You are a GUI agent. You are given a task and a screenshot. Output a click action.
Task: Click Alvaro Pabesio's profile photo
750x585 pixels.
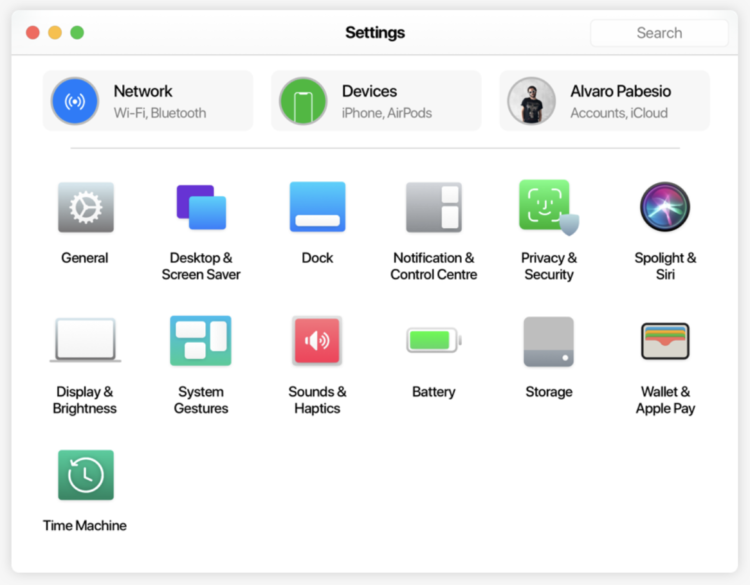pos(531,101)
